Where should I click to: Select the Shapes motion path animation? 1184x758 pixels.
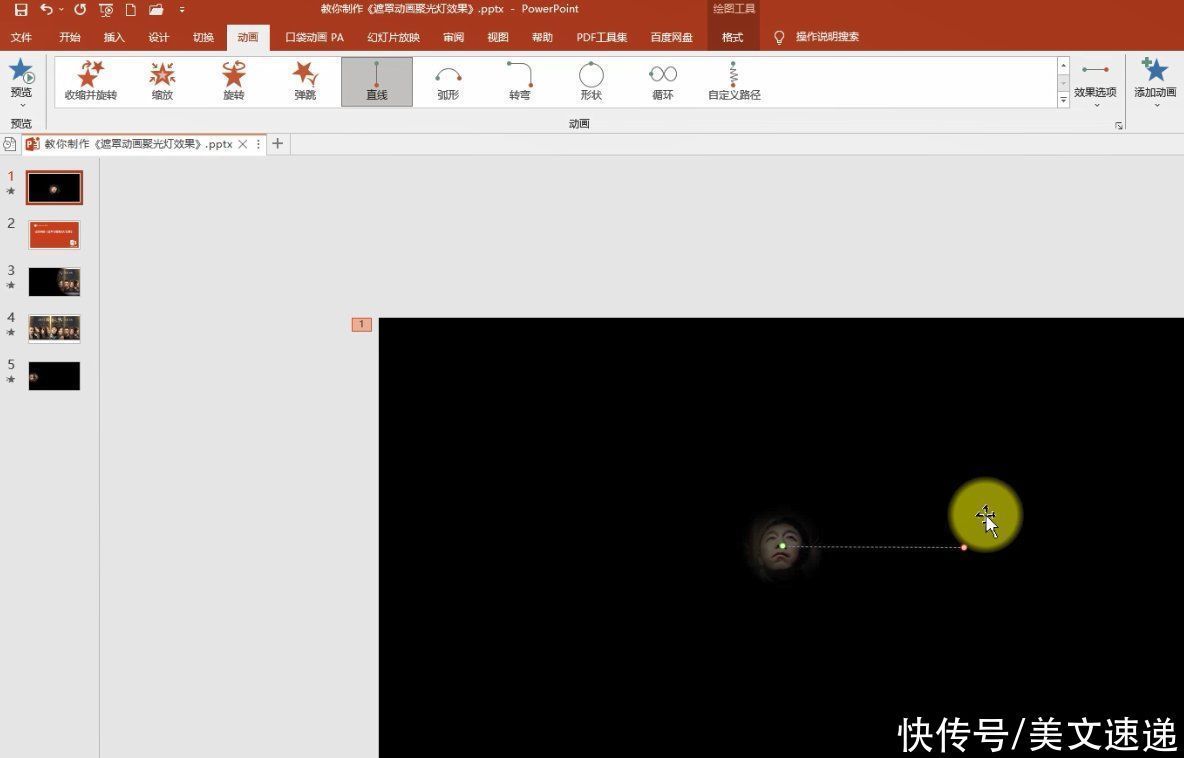[x=590, y=79]
